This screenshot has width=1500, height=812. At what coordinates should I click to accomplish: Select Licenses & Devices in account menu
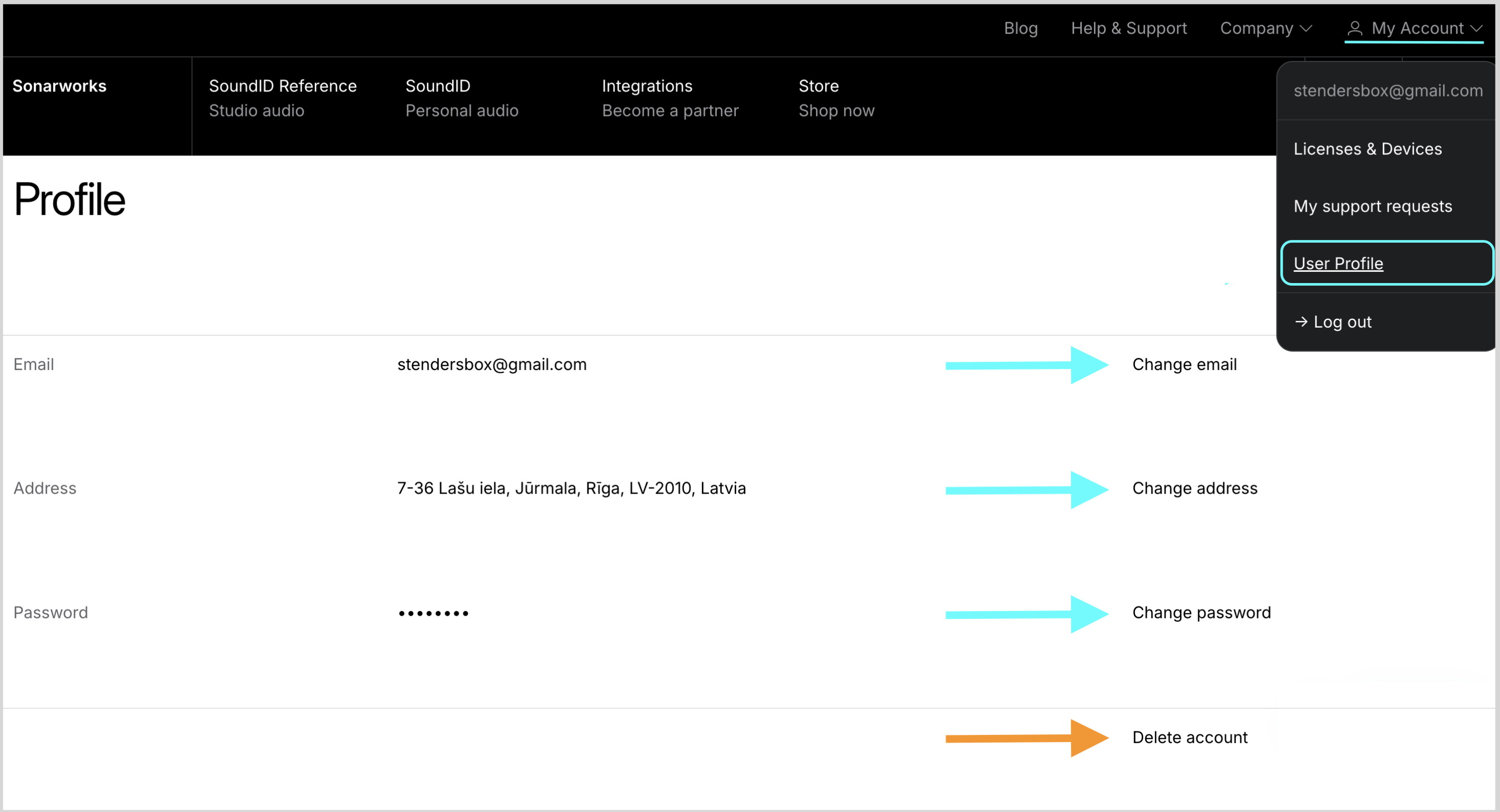click(x=1367, y=148)
